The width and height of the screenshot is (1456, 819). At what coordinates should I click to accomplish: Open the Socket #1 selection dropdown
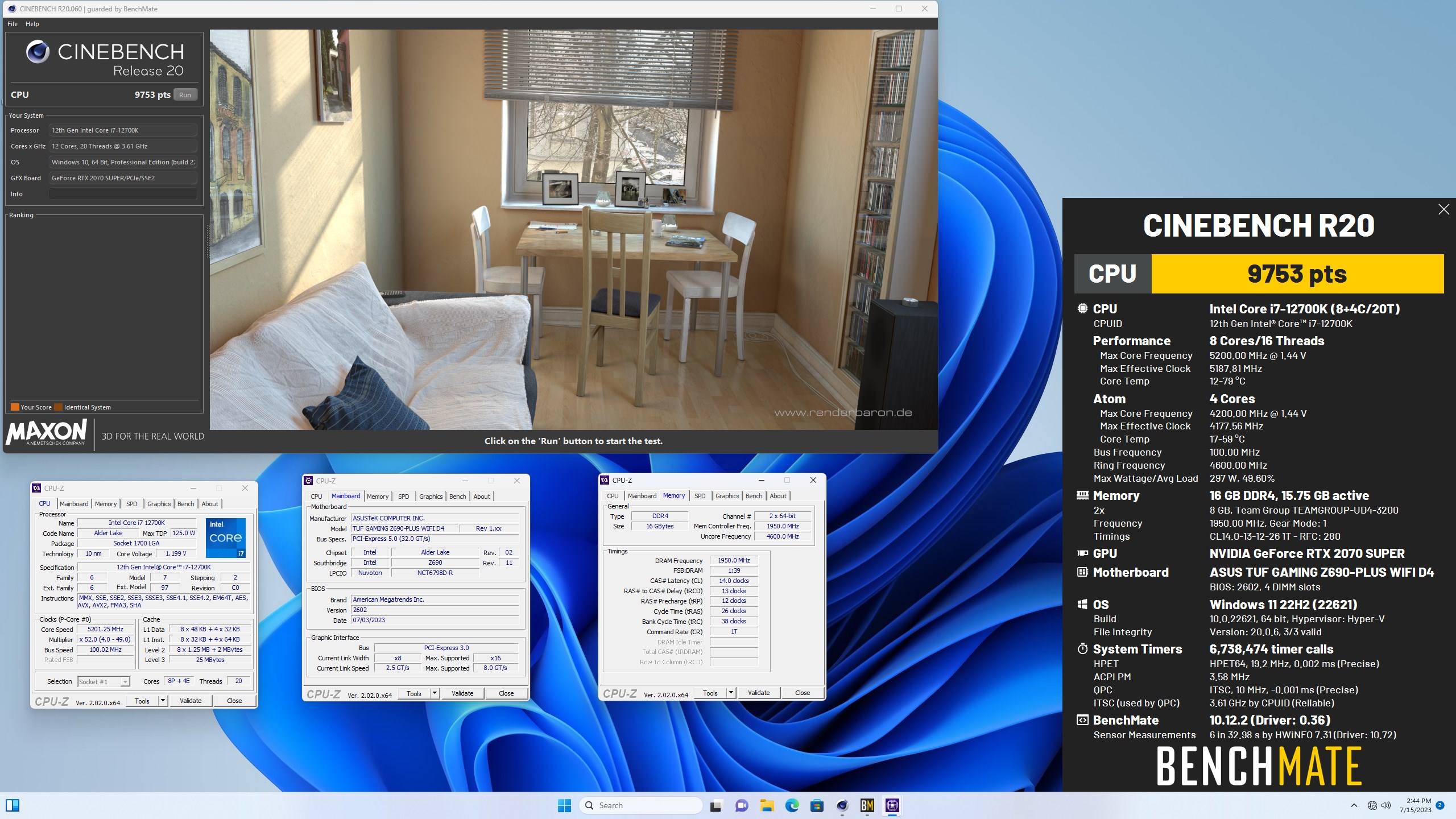tap(104, 681)
